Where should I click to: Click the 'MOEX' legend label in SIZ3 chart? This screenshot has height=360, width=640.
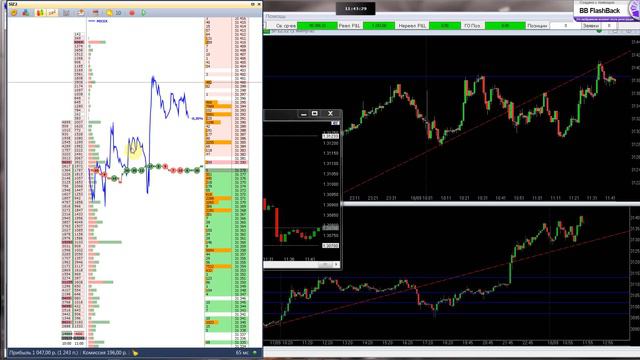[x=102, y=21]
